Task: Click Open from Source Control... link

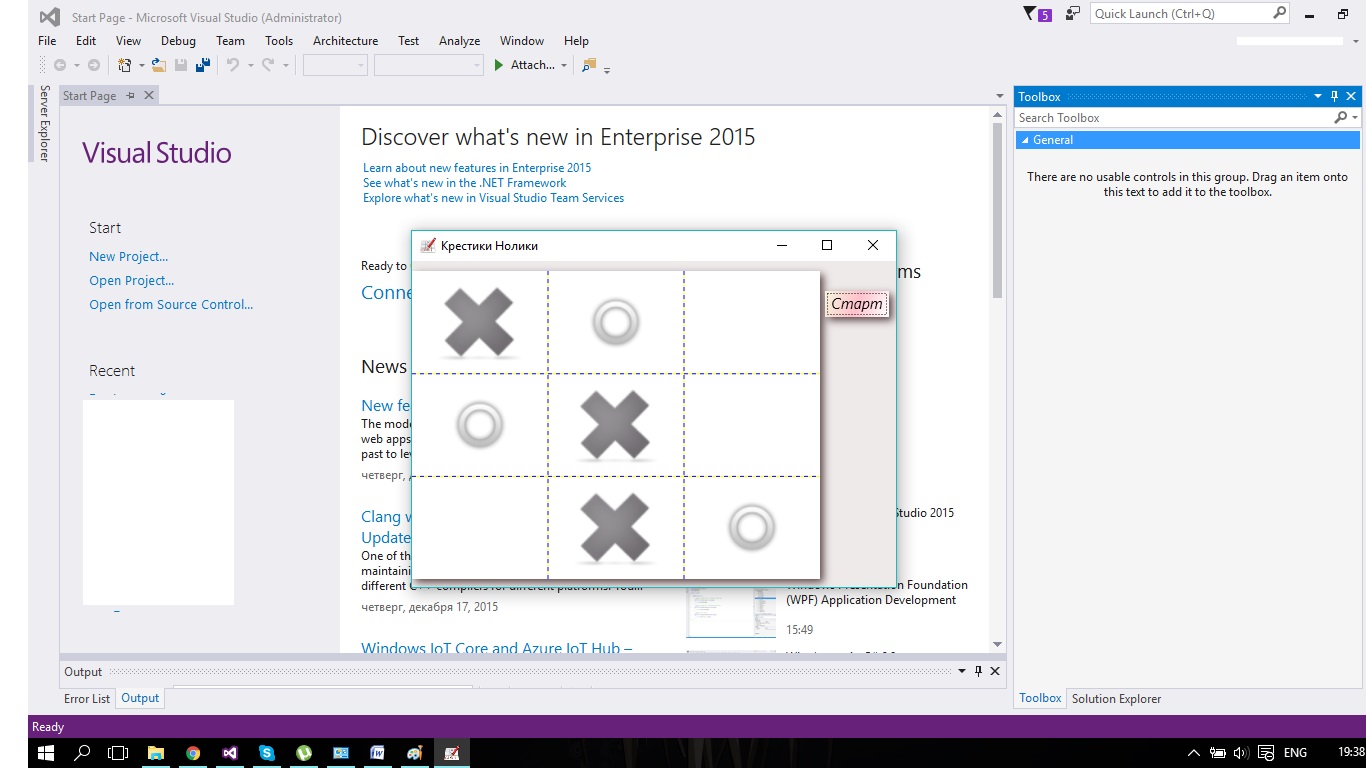Action: tap(171, 305)
